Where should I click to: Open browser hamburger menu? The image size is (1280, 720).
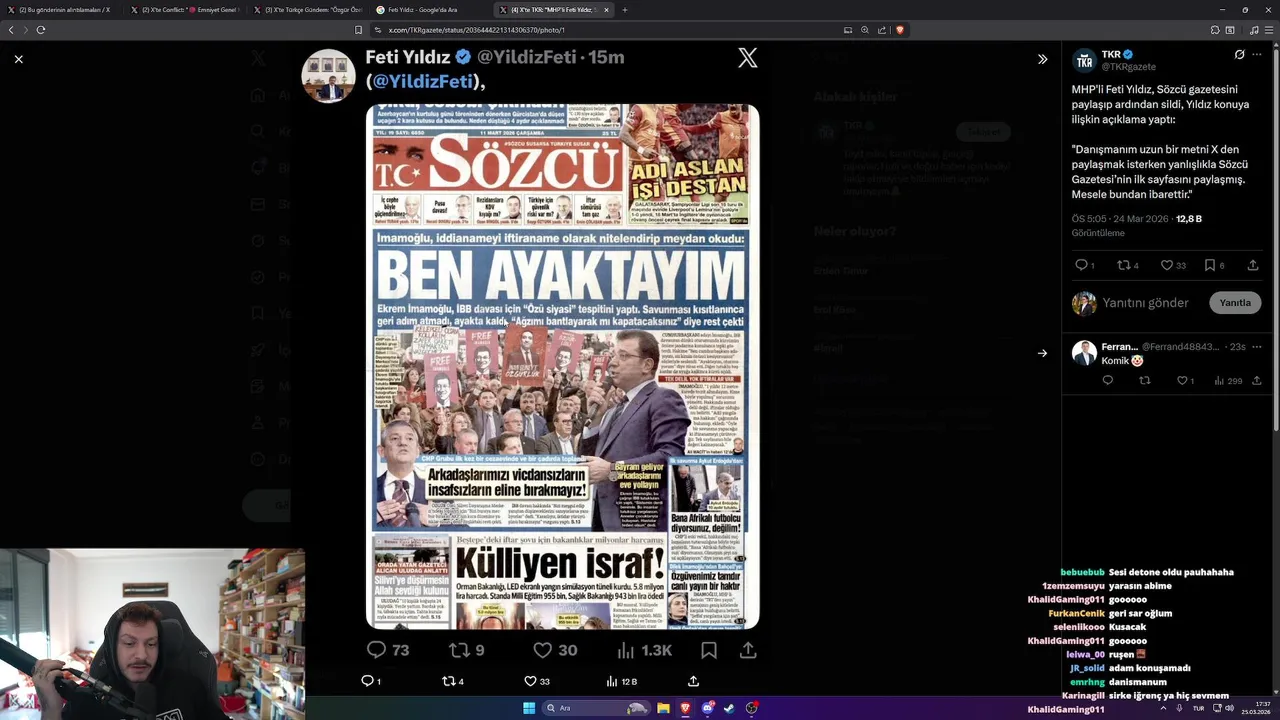pos(1268,30)
